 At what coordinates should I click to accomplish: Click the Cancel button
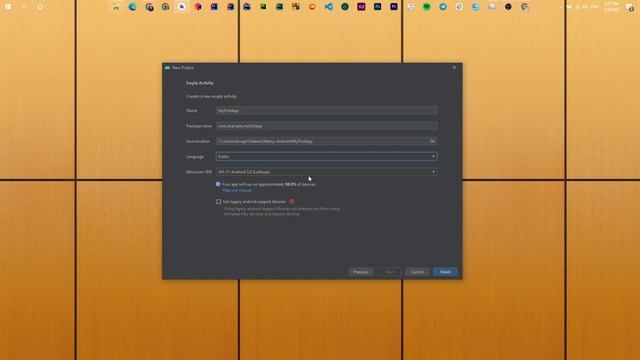tap(417, 272)
